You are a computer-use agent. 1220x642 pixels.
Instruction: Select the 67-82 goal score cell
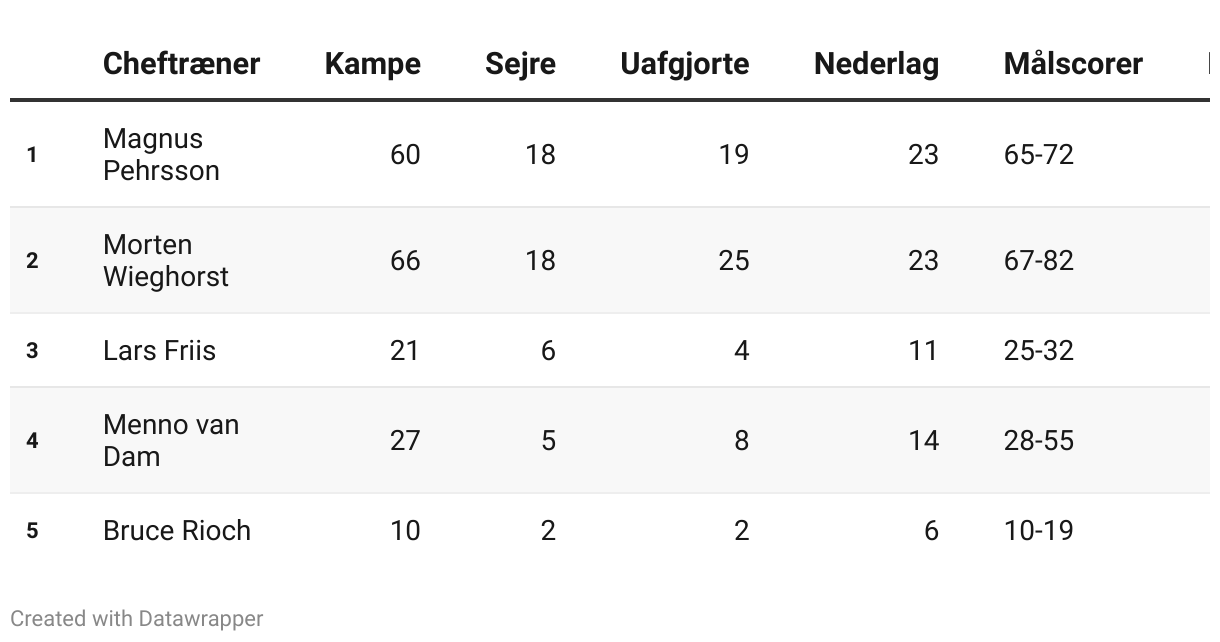pos(1039,260)
